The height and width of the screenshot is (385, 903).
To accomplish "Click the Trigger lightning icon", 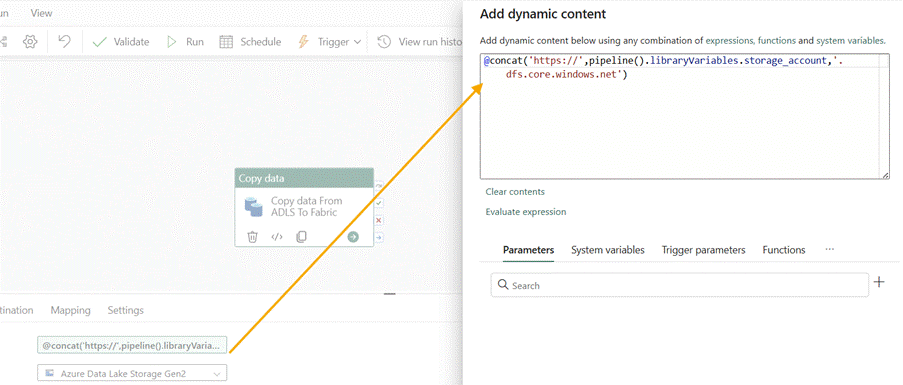I will [303, 41].
